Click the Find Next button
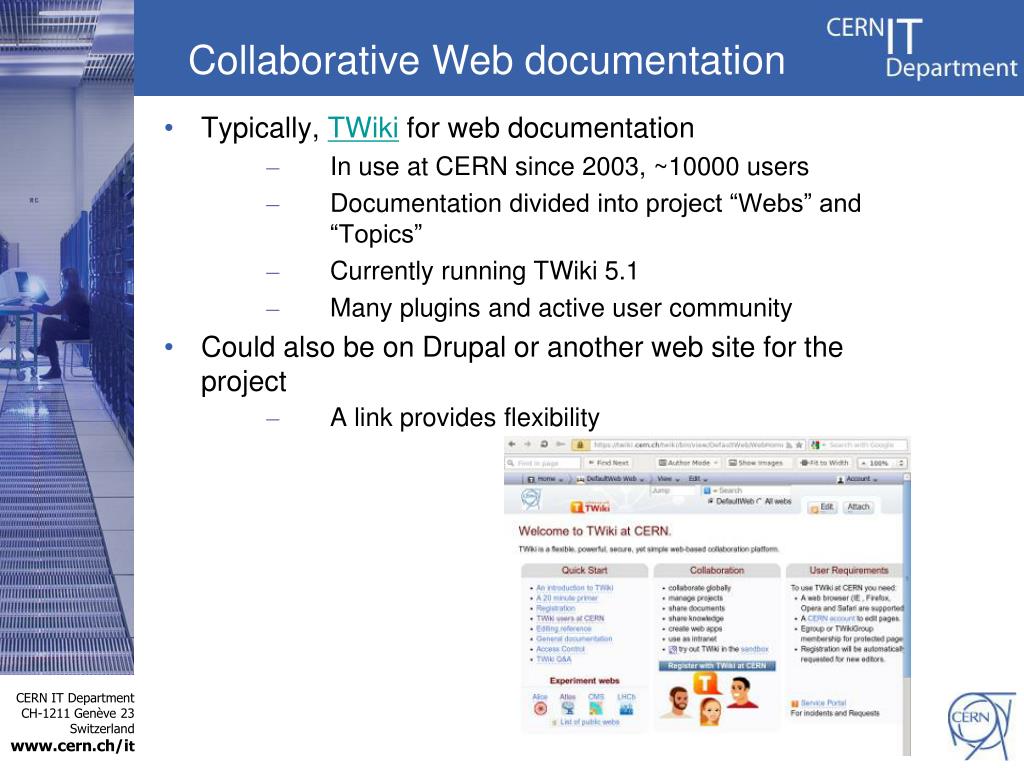The width and height of the screenshot is (1024, 768). point(608,462)
